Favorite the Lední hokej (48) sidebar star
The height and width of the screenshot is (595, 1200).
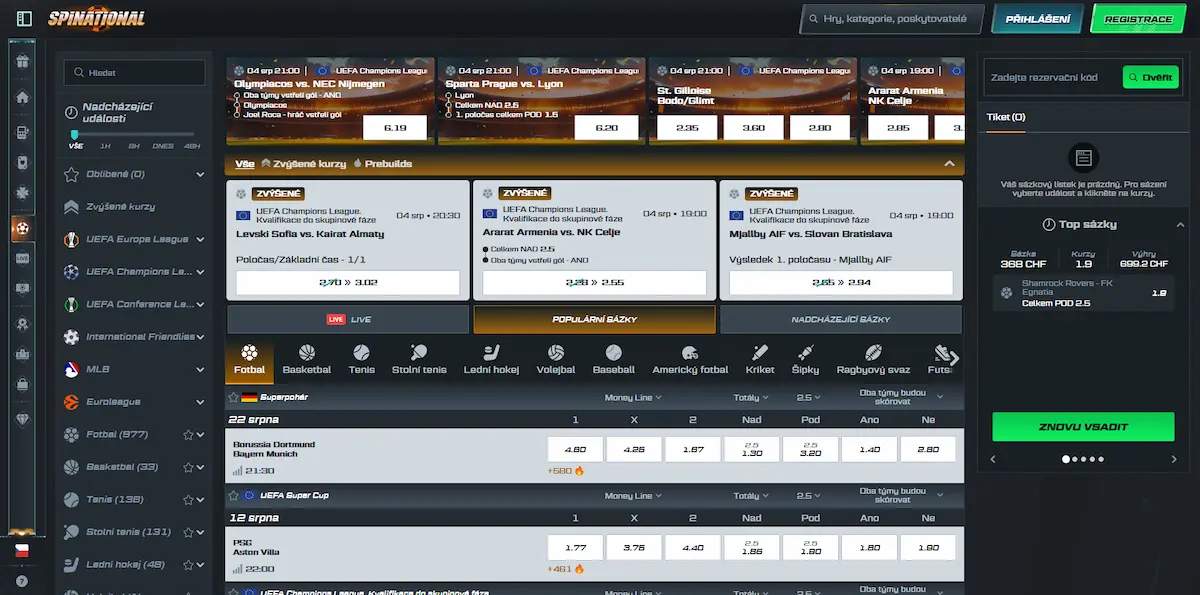click(x=187, y=565)
